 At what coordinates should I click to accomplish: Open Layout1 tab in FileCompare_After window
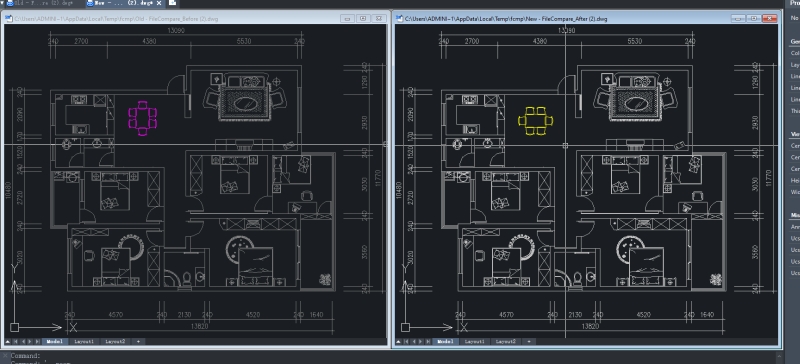pos(474,342)
